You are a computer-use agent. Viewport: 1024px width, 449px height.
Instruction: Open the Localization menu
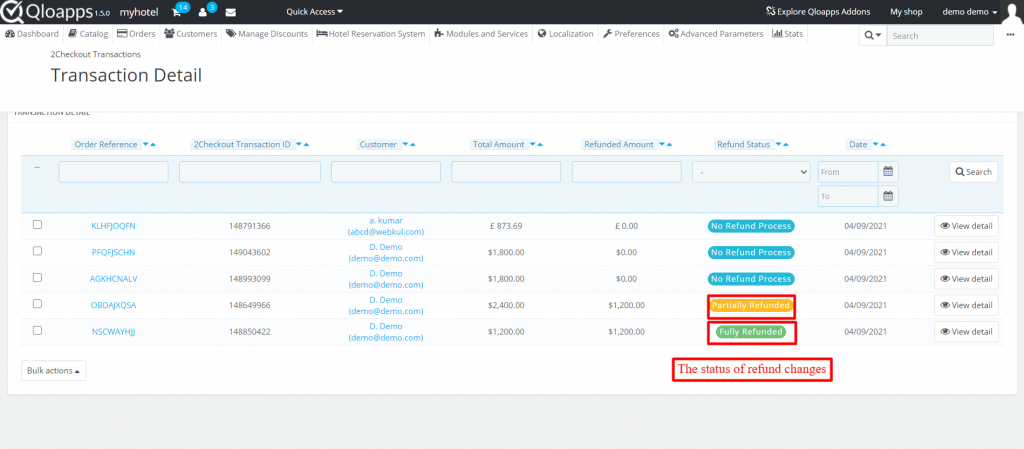click(566, 34)
